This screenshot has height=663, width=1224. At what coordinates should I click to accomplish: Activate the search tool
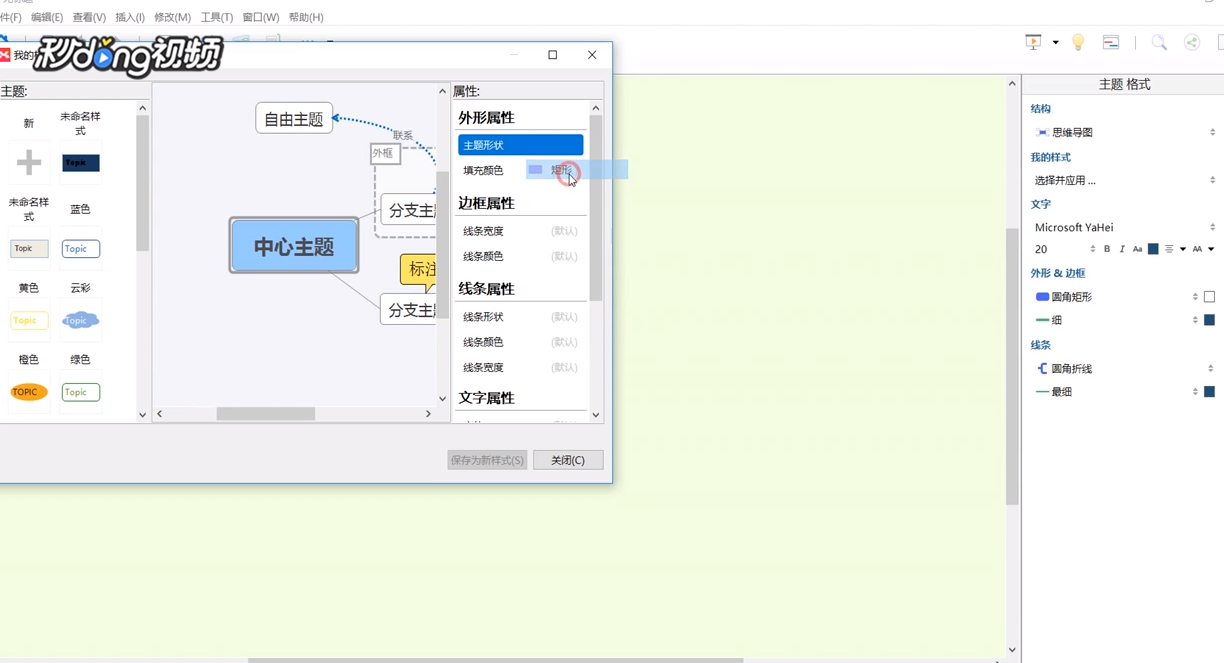point(1158,41)
